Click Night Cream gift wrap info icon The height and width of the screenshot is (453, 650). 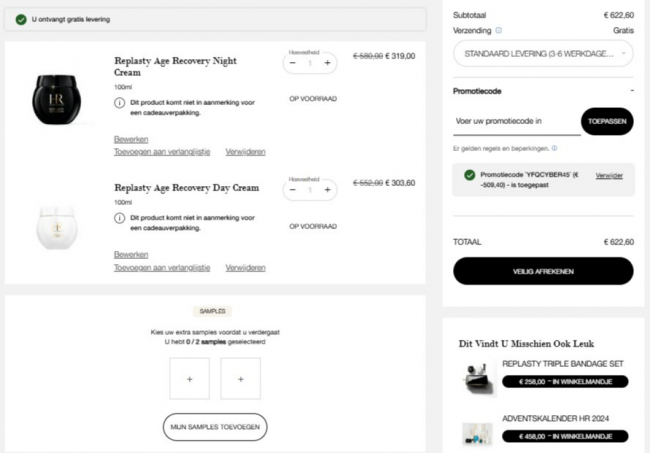[x=119, y=103]
